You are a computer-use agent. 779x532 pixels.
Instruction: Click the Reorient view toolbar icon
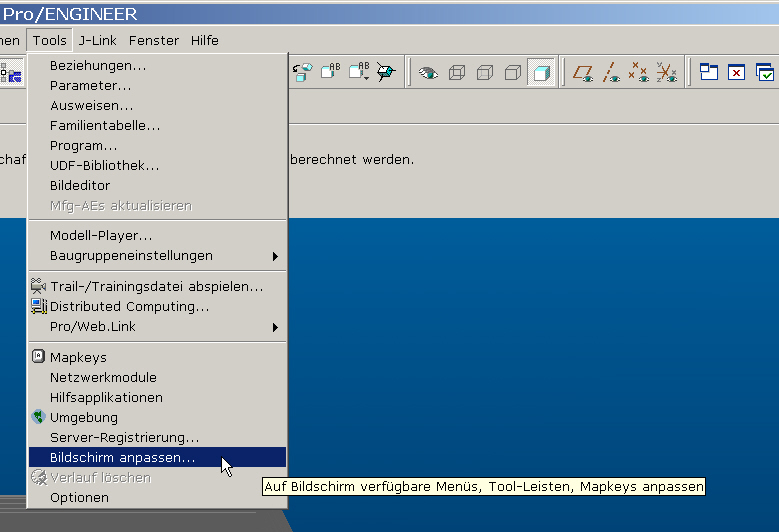pos(302,73)
